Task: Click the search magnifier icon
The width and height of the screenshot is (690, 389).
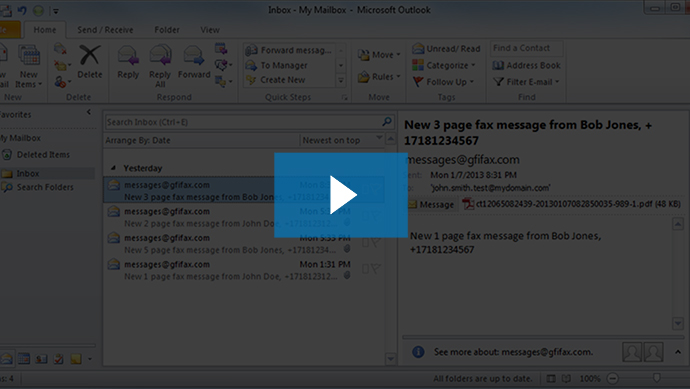Action: (x=387, y=121)
